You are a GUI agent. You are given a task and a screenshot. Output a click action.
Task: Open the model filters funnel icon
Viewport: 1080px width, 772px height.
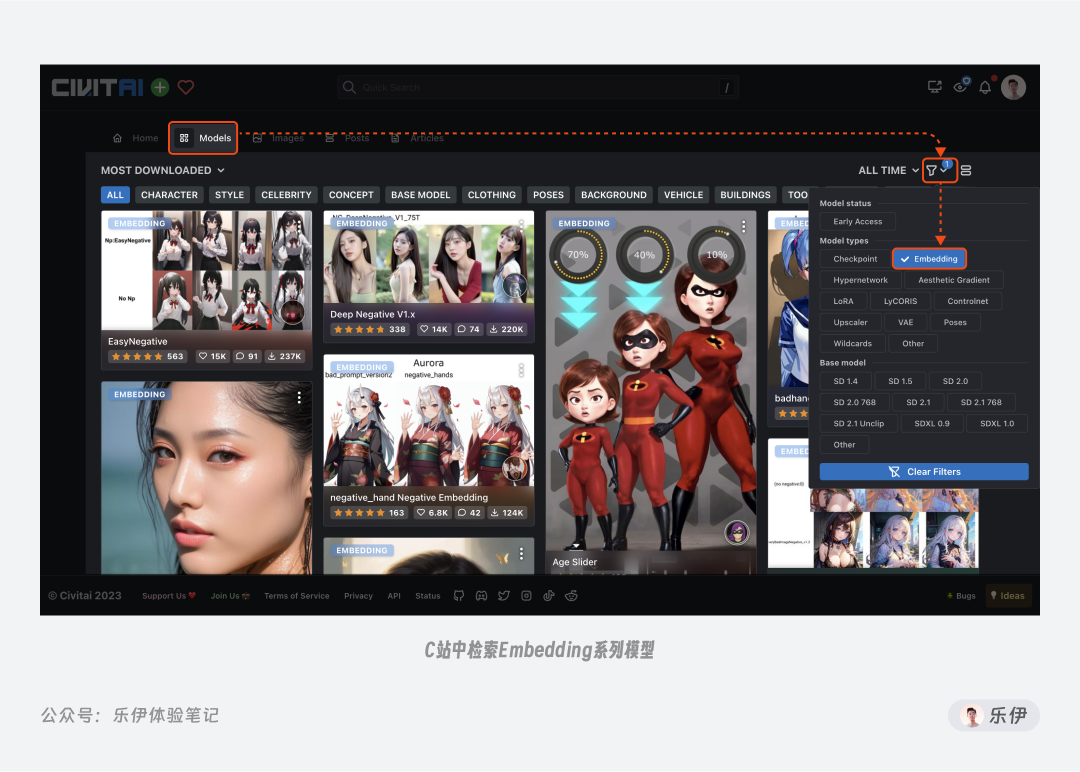point(931,170)
